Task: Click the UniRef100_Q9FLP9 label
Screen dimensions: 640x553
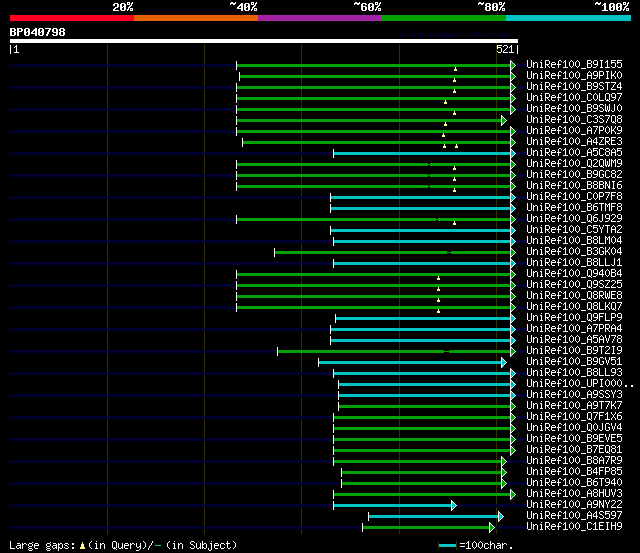Action: click(x=574, y=318)
